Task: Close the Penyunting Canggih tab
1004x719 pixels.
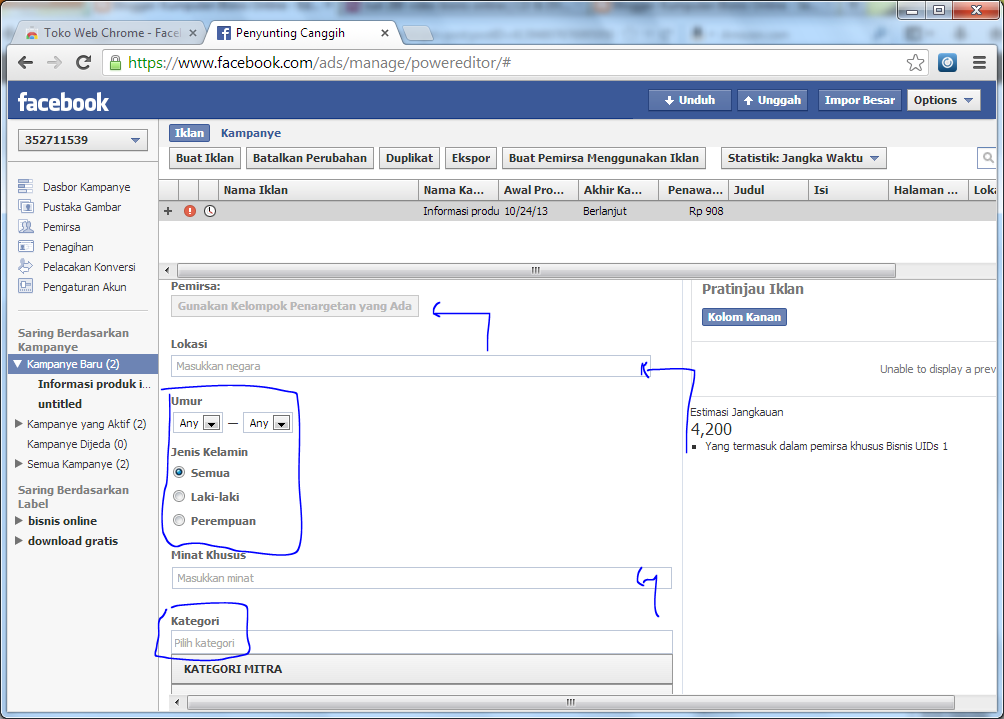Action: click(x=385, y=33)
